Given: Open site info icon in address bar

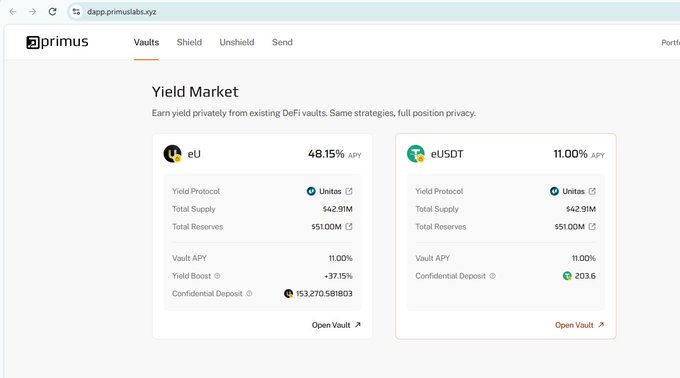Looking at the screenshot, I should click(x=76, y=12).
